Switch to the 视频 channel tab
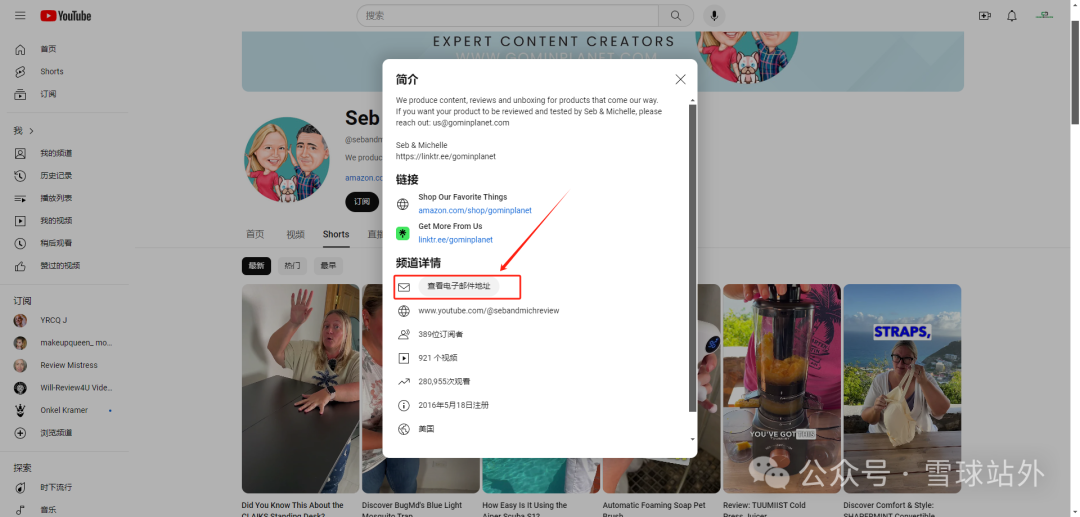 coord(295,235)
